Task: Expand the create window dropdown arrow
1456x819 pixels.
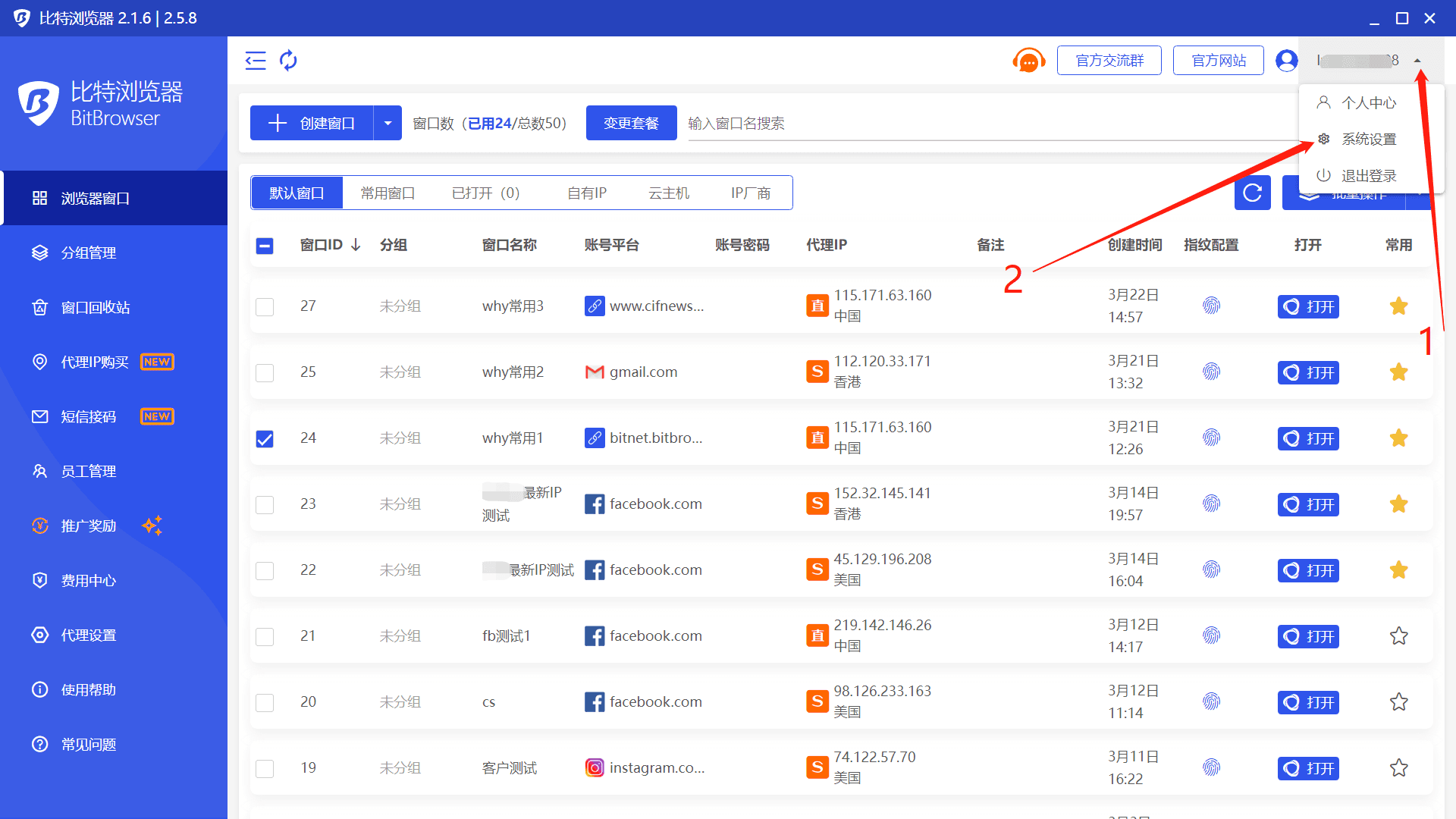Action: click(388, 123)
